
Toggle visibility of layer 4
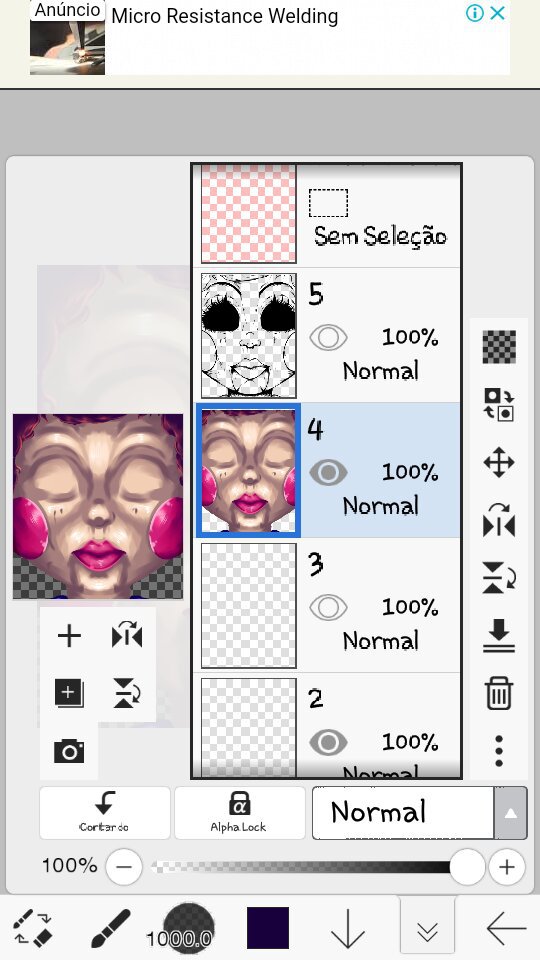[x=328, y=472]
